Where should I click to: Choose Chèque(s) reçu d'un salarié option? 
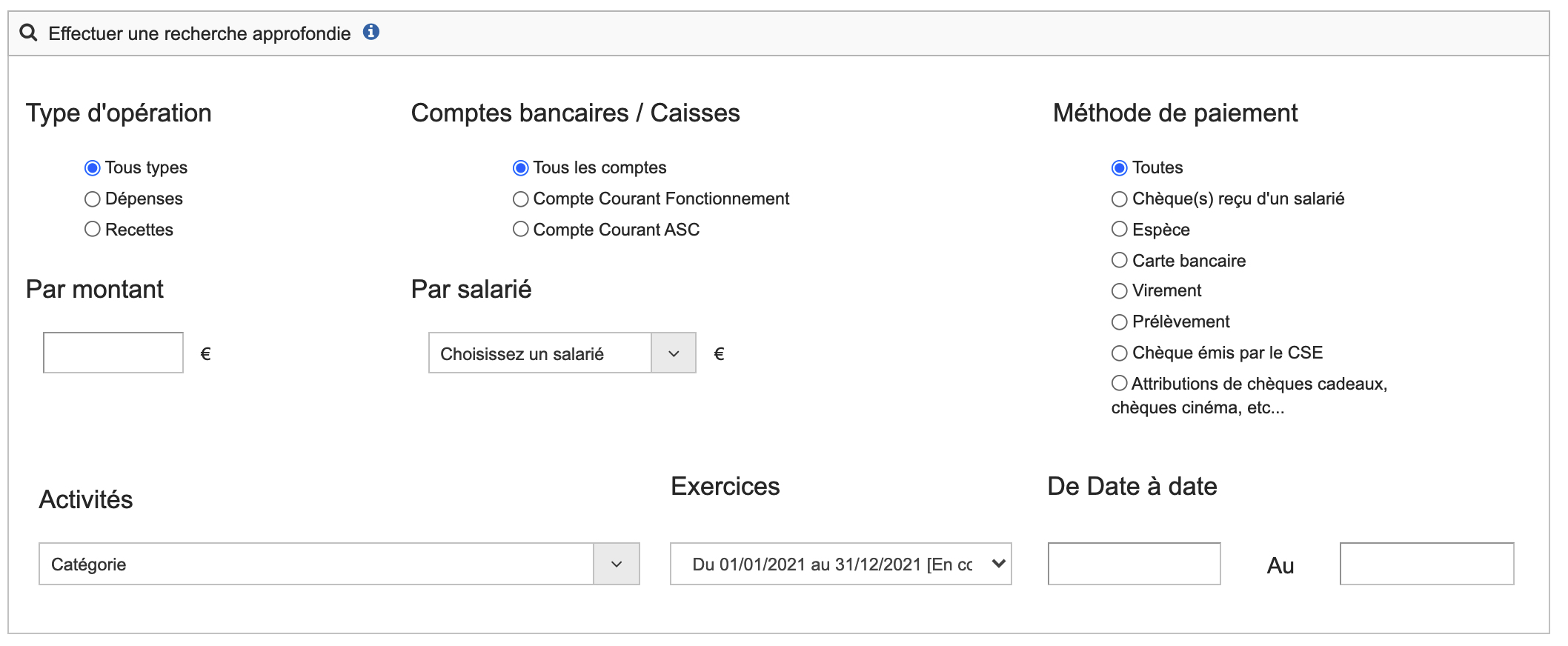tap(1120, 199)
